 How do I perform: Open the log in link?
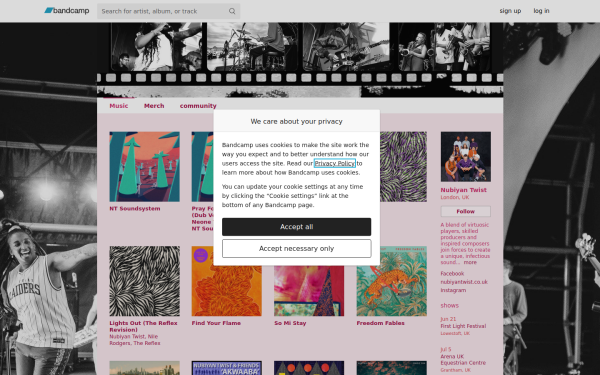coord(541,11)
